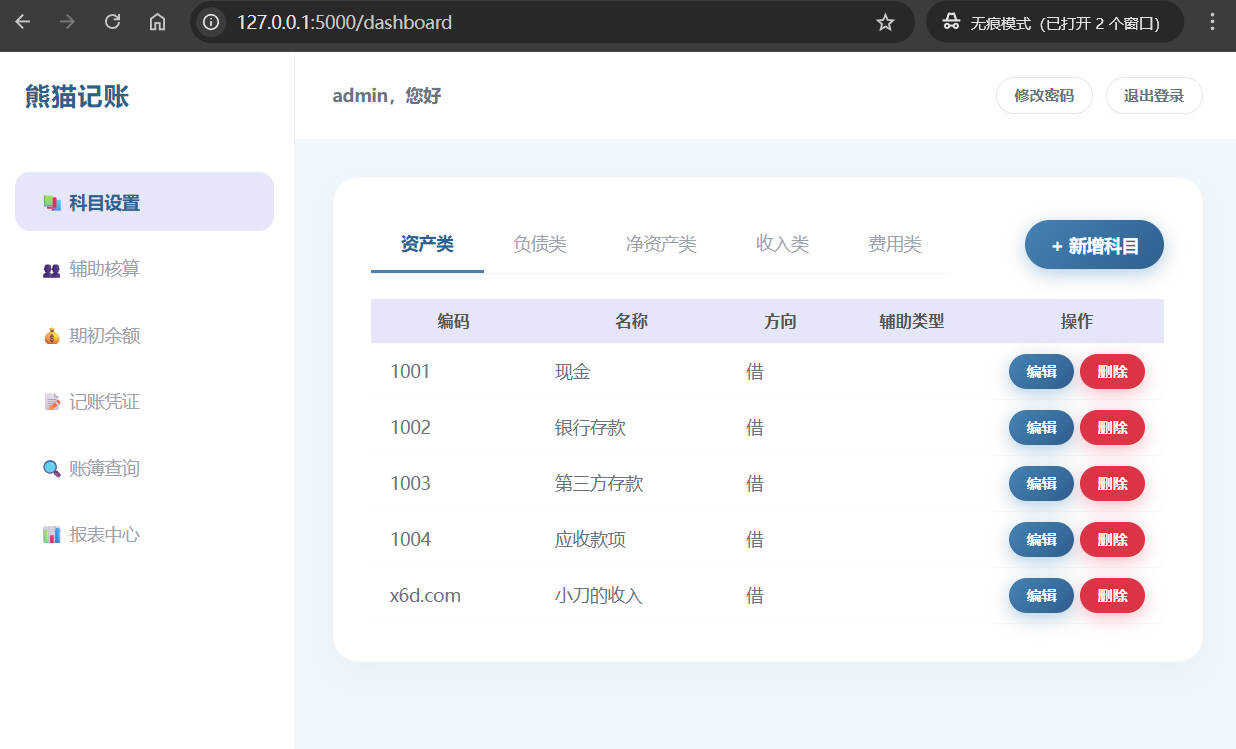The width and height of the screenshot is (1236, 749).
Task: Open 修改密码 at the top right
Action: tap(1044, 95)
